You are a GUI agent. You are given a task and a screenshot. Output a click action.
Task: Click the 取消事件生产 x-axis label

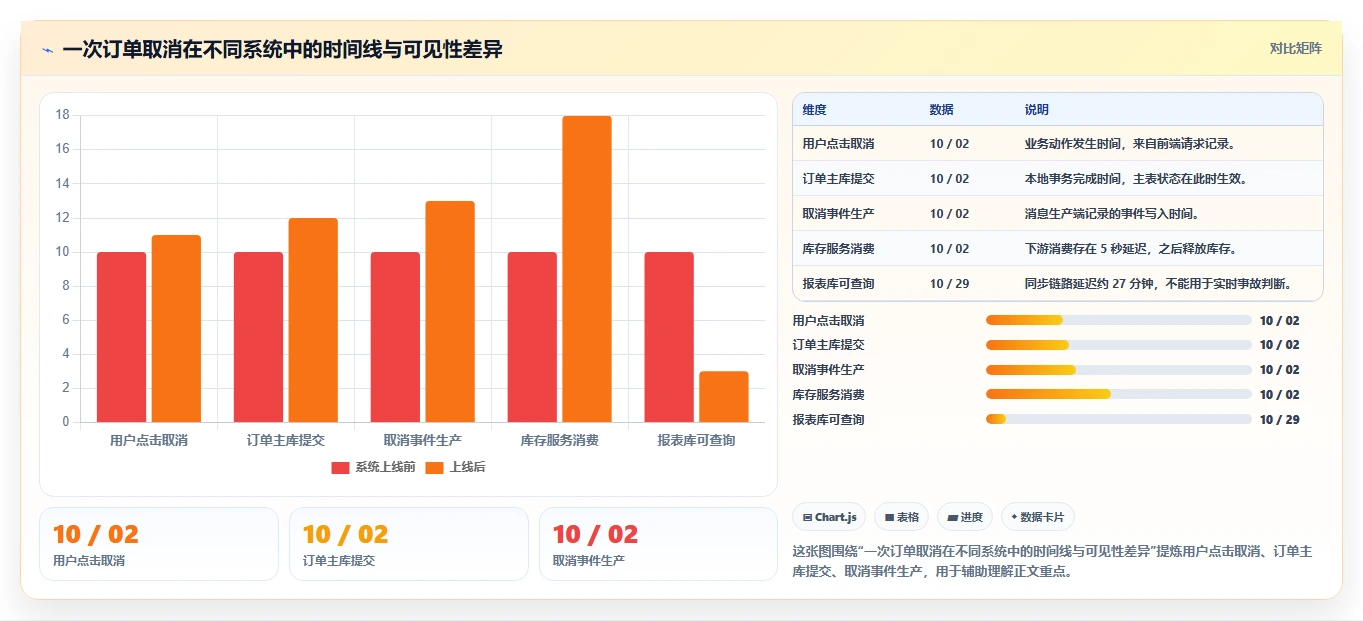[423, 440]
